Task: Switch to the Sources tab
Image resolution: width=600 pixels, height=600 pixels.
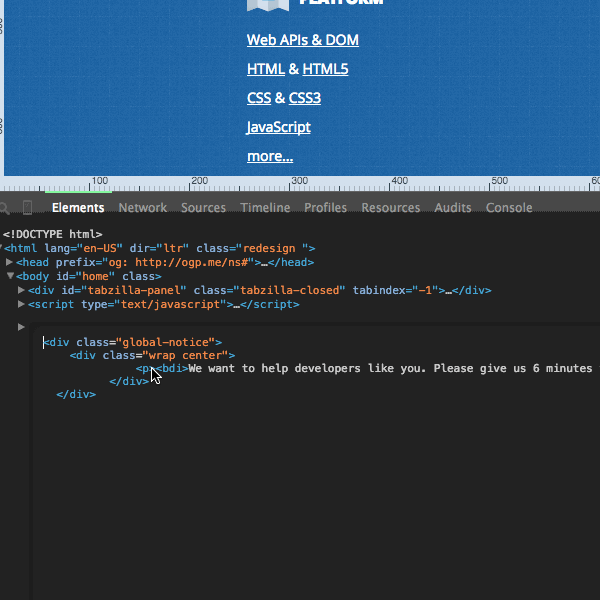Action: pos(203,207)
